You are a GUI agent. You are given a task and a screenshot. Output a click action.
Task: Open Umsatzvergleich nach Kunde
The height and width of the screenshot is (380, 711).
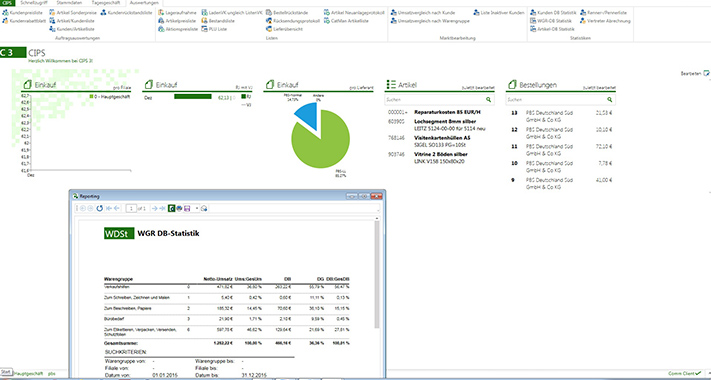point(423,13)
